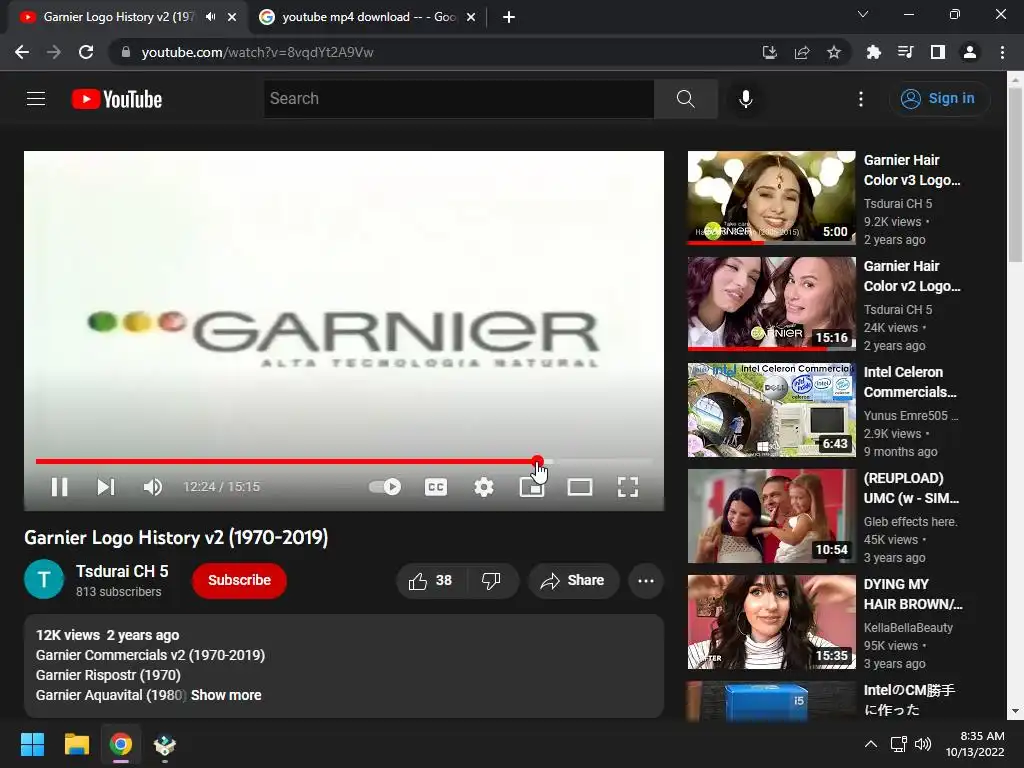The image size is (1024, 768).
Task: Show hidden system tray icons
Action: (871, 744)
